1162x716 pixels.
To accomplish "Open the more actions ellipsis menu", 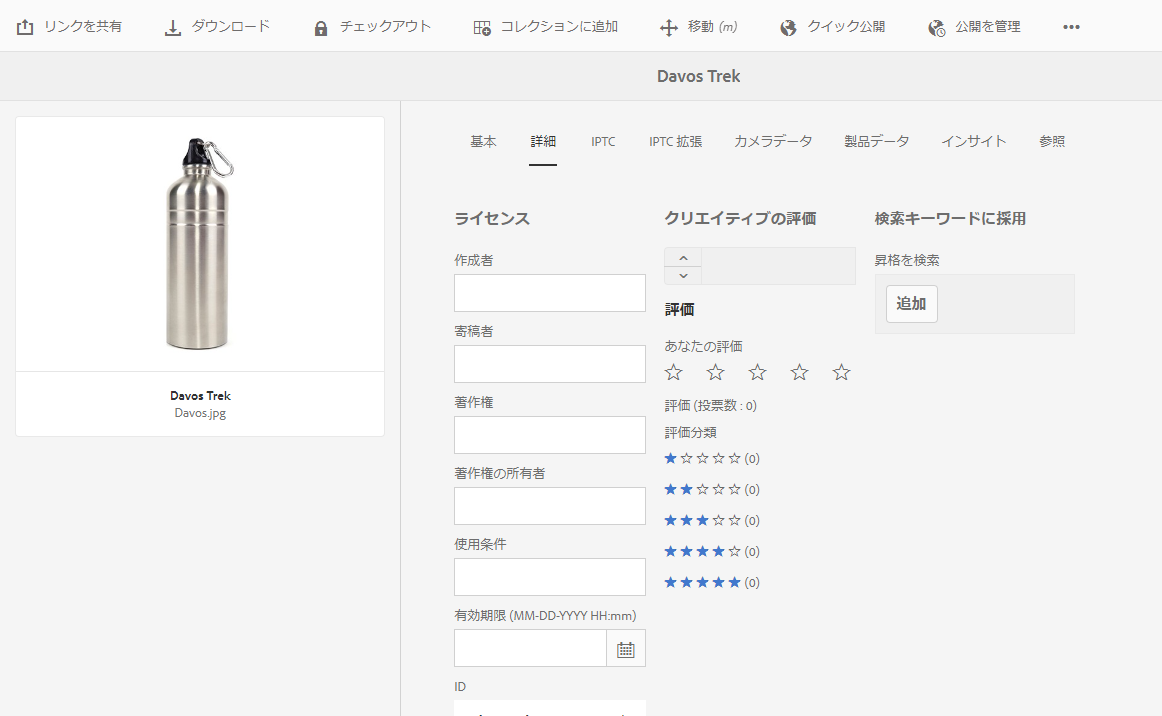I will (x=1071, y=27).
